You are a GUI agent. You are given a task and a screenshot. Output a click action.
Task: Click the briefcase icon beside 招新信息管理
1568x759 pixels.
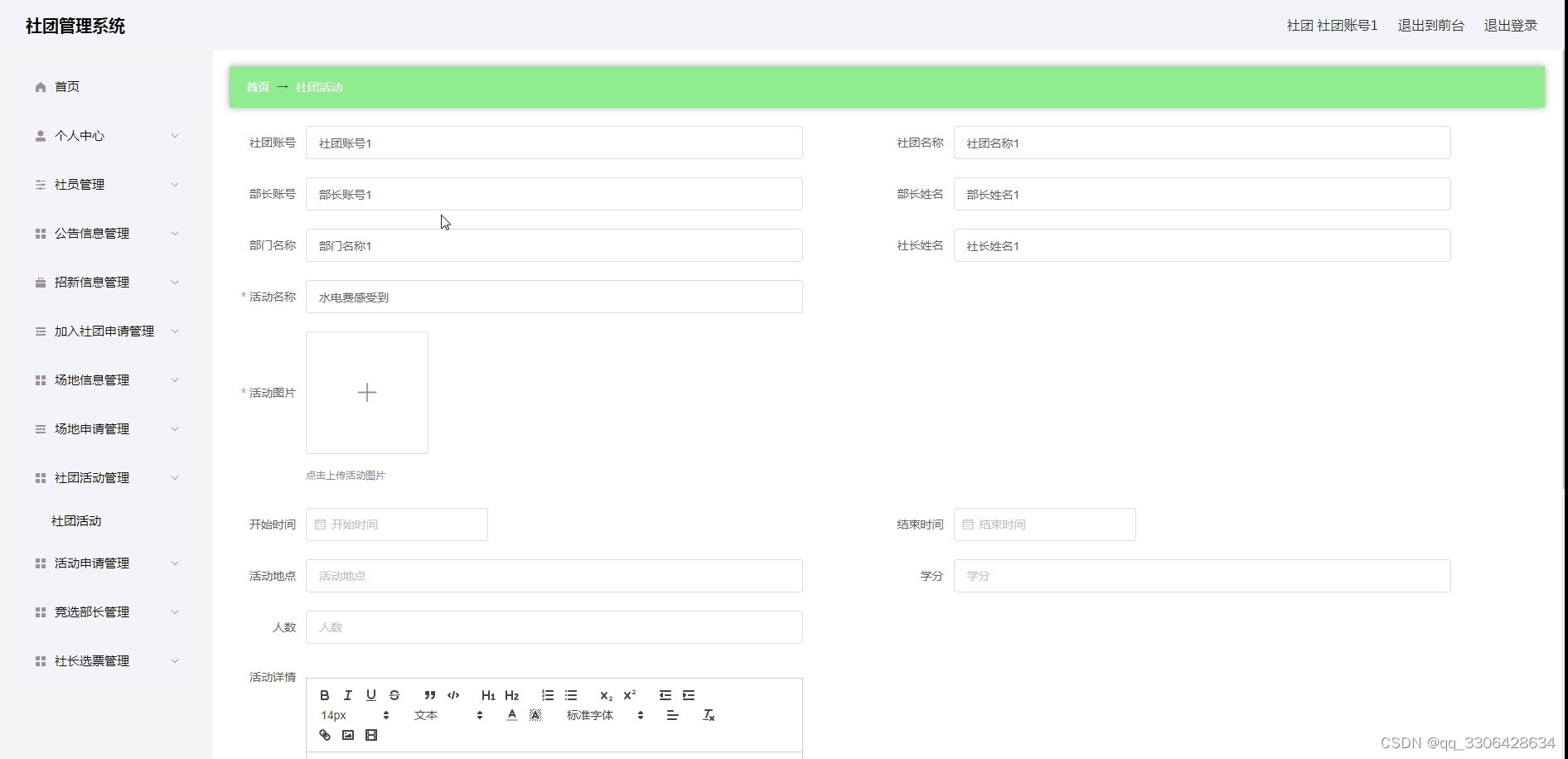41,283
